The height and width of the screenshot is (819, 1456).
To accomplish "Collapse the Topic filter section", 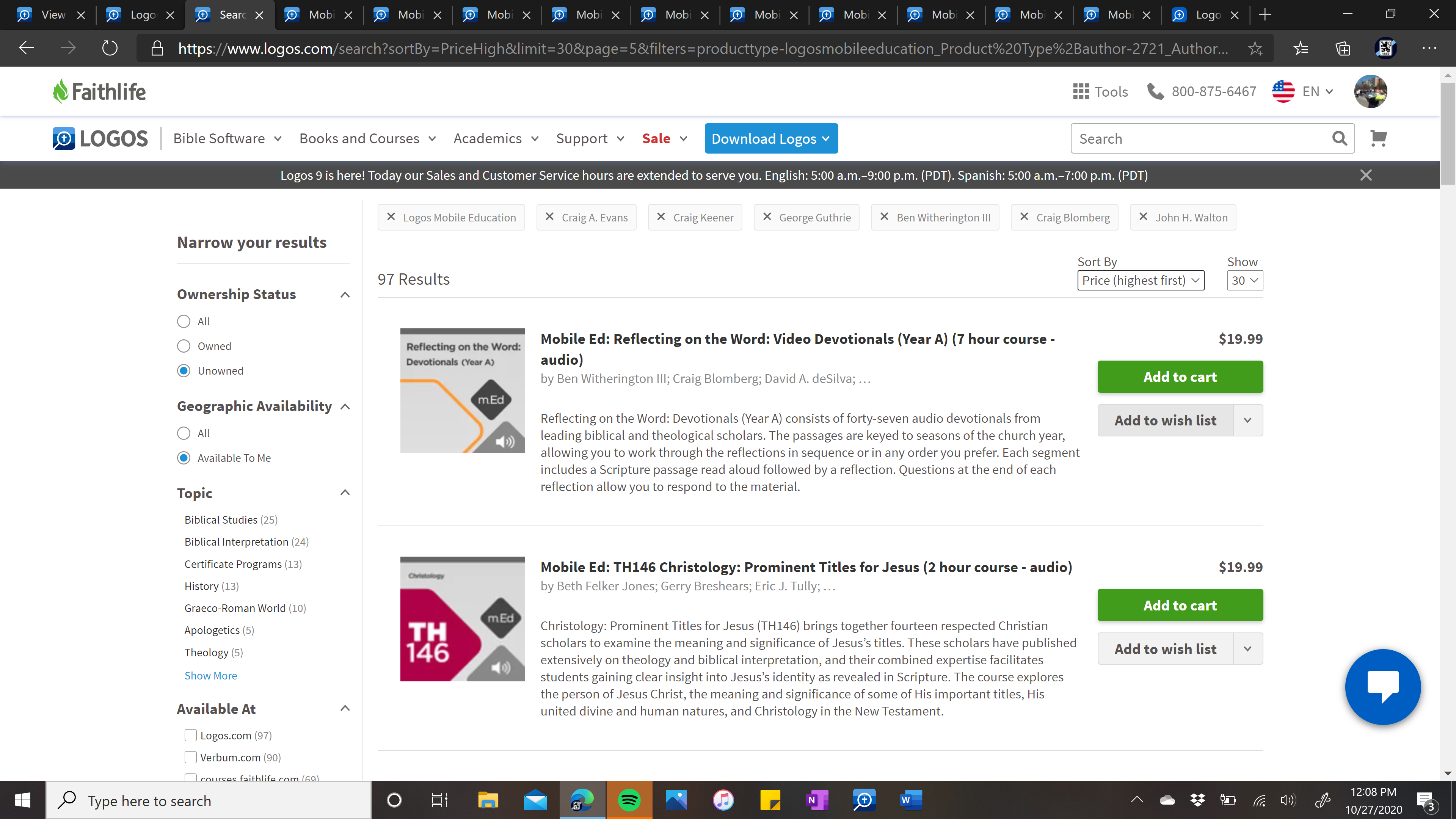I will point(345,493).
